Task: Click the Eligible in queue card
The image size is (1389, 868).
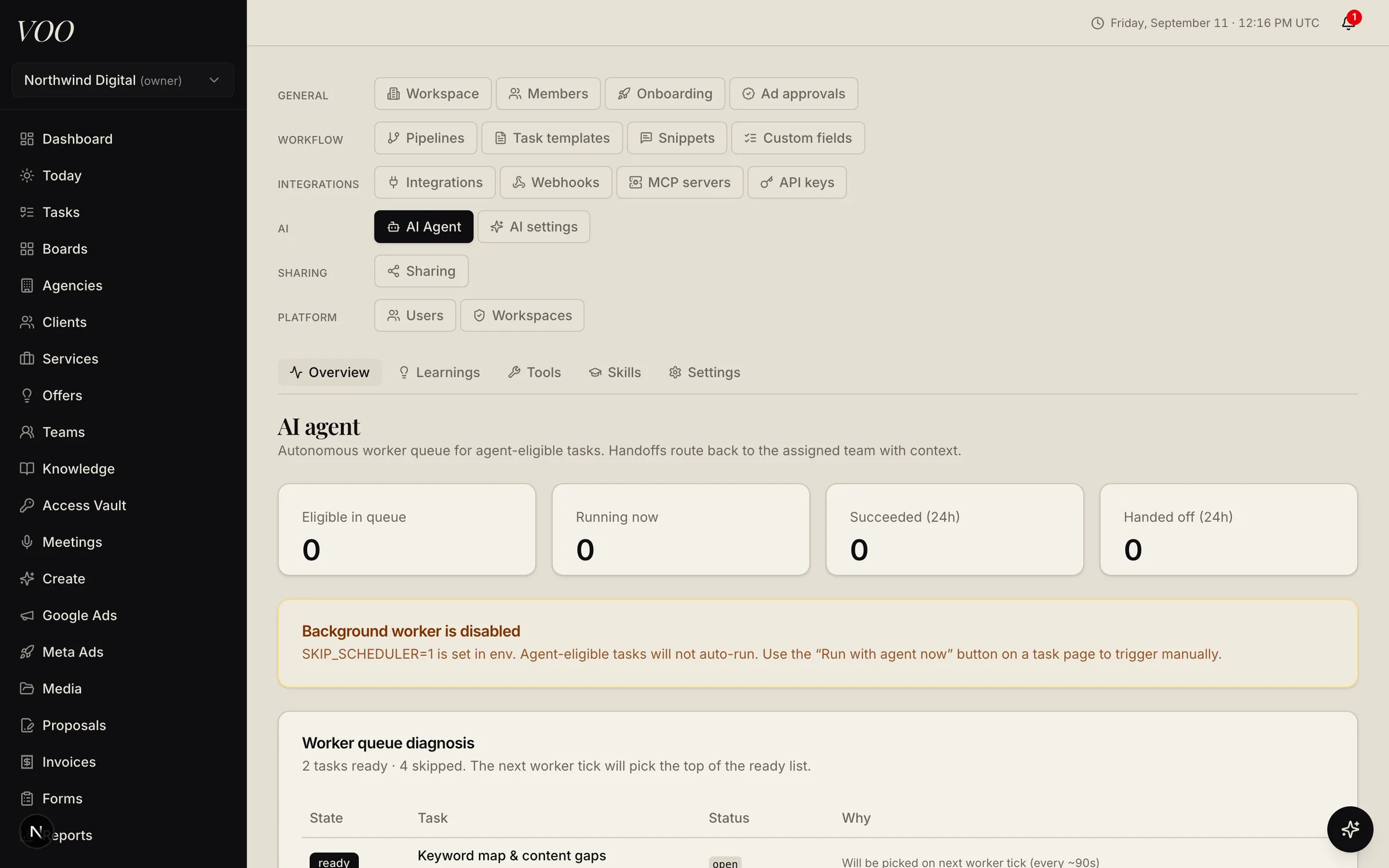Action: (x=407, y=529)
